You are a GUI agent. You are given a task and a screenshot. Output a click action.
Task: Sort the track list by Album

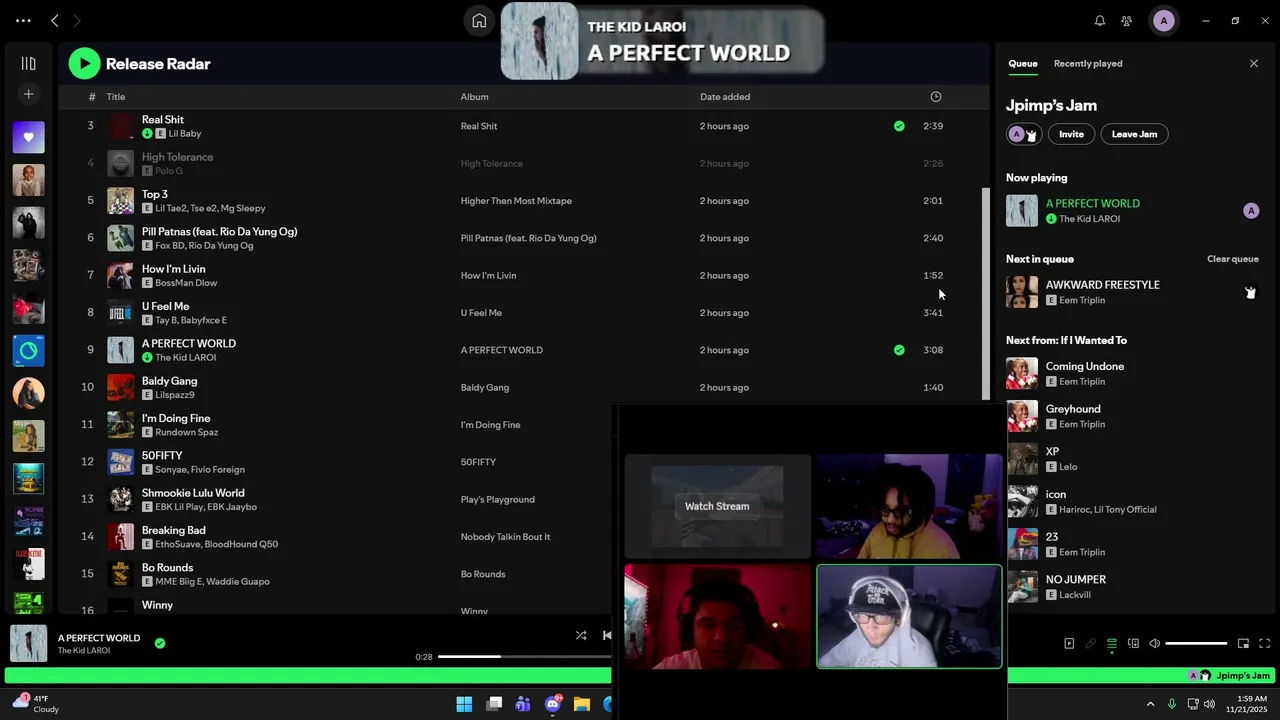click(474, 97)
